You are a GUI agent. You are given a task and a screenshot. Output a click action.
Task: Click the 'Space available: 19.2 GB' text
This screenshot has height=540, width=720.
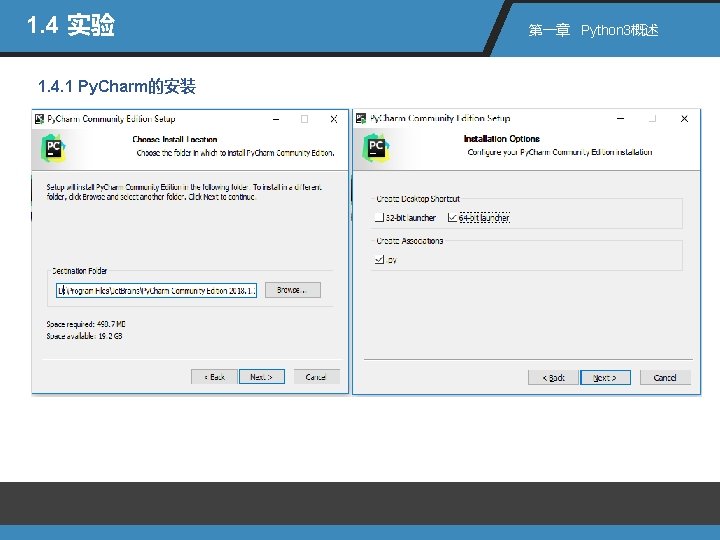(x=84, y=336)
